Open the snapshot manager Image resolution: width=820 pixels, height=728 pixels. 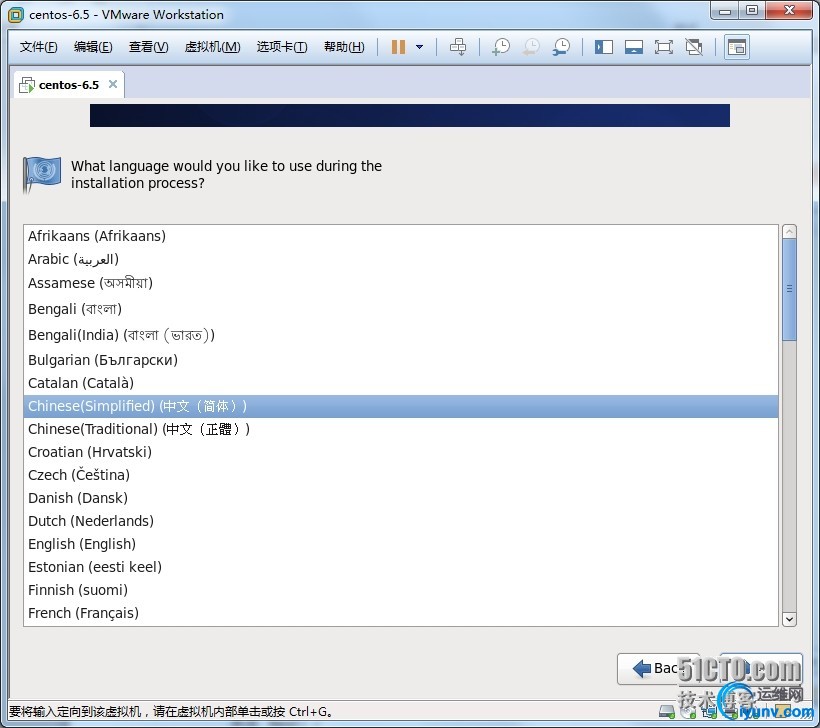(x=562, y=47)
